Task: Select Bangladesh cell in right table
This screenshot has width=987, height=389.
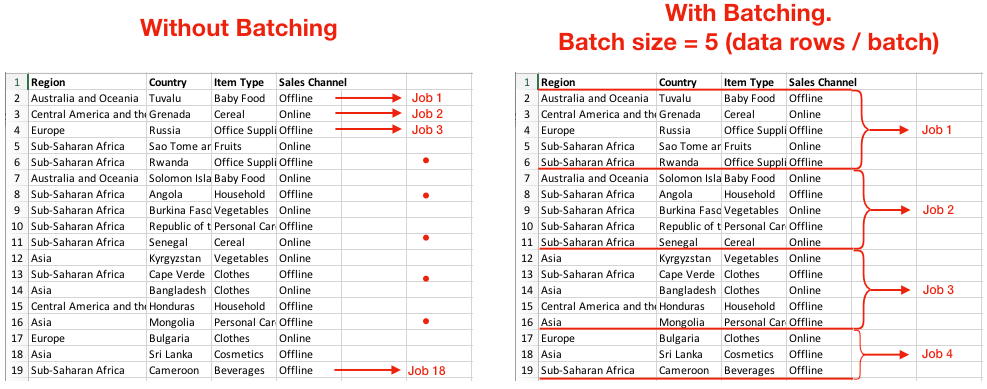Action: (689, 290)
